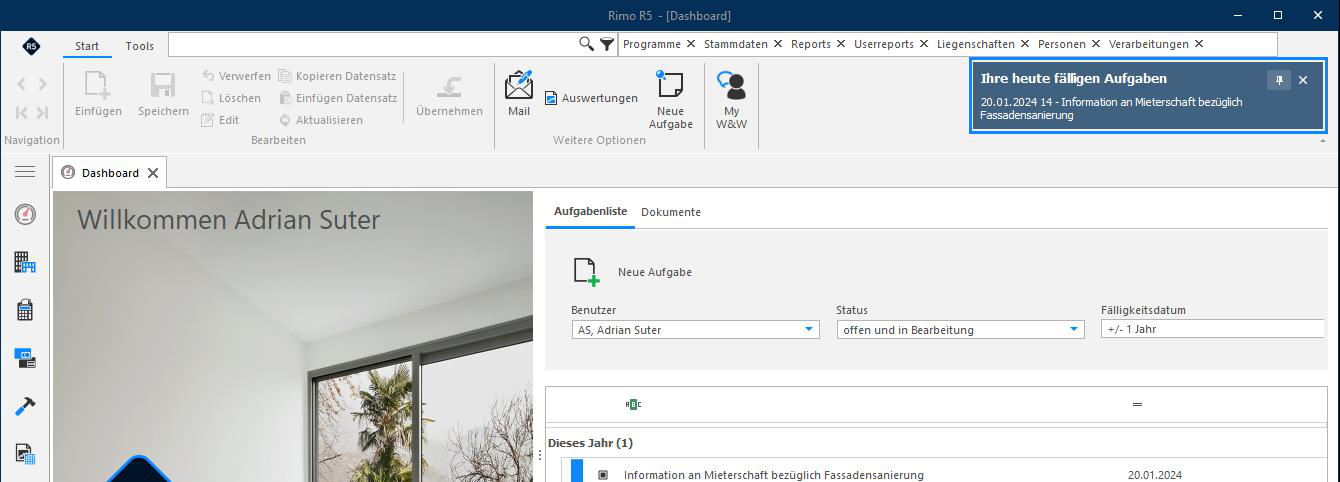Click the task date 20.01.2024

coord(1156,475)
